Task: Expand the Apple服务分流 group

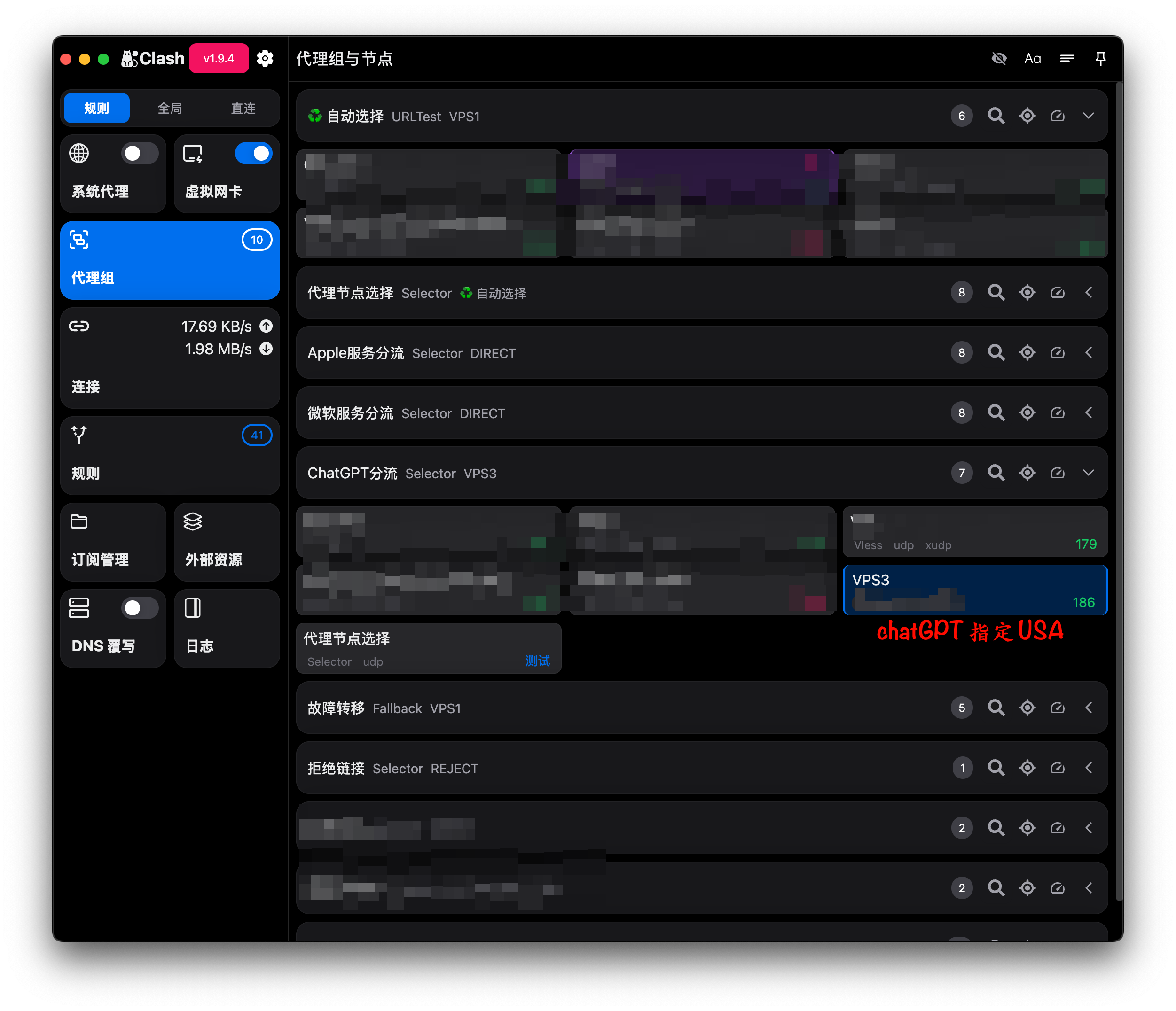Action: 1088,352
